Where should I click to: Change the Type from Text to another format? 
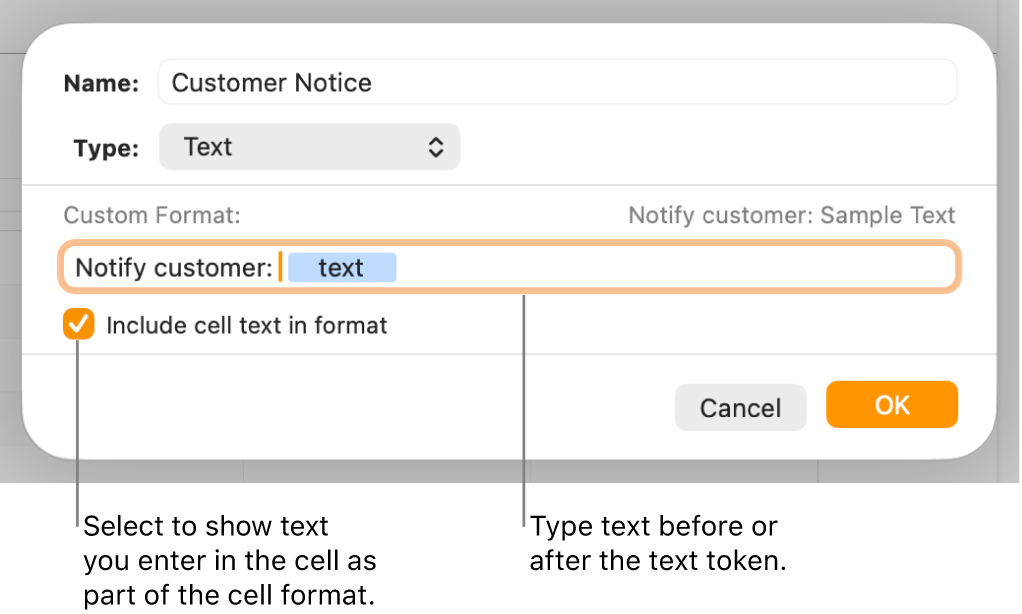pyautogui.click(x=309, y=146)
